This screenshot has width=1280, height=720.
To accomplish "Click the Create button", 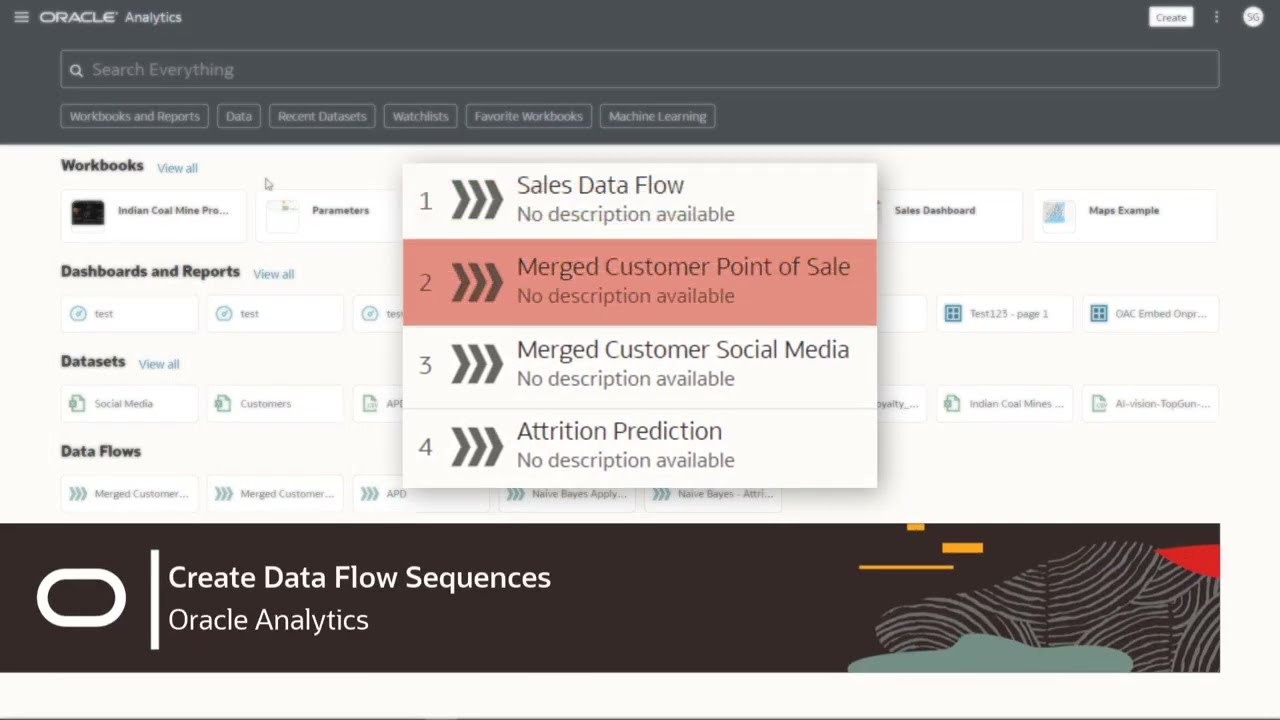I will pos(1171,17).
